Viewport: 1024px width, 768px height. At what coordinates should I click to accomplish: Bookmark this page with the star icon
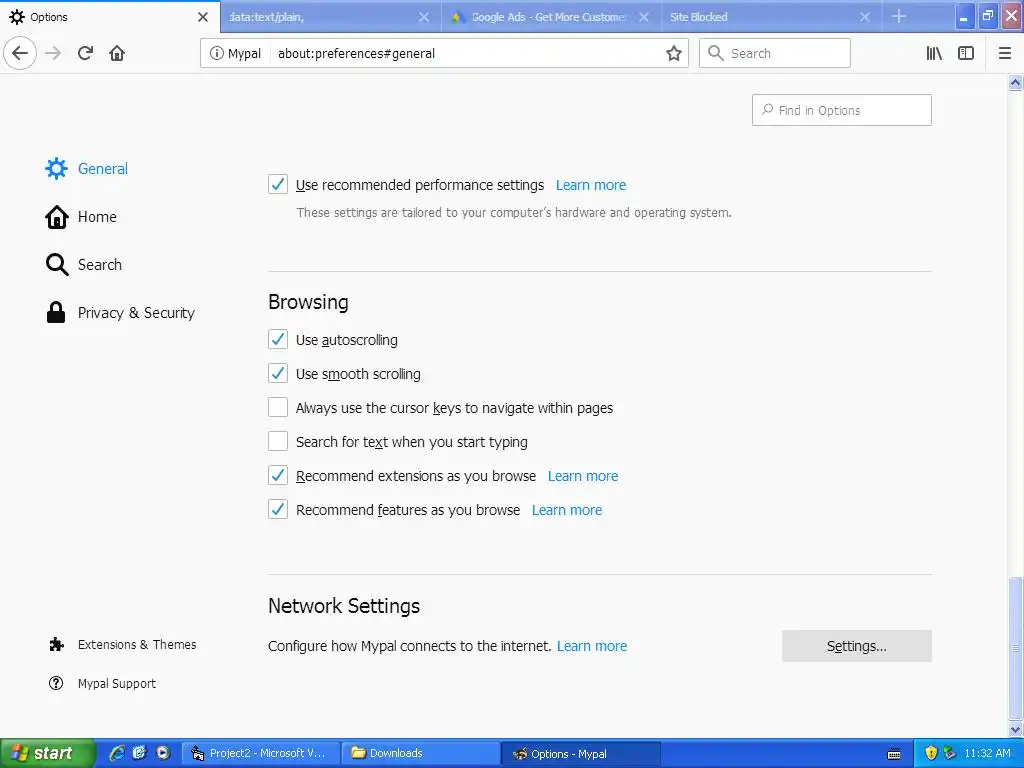coord(673,53)
